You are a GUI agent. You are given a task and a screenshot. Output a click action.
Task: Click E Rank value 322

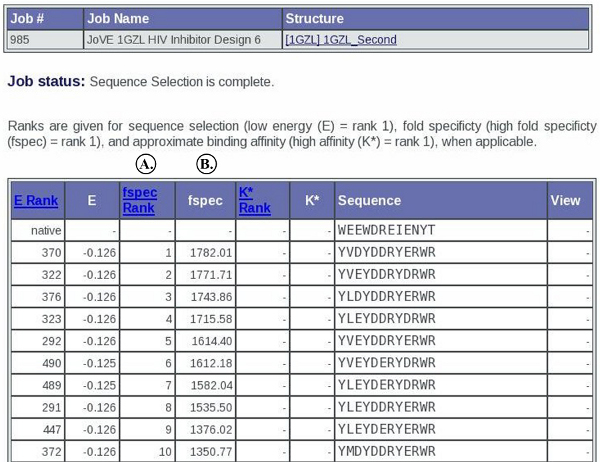point(52,275)
